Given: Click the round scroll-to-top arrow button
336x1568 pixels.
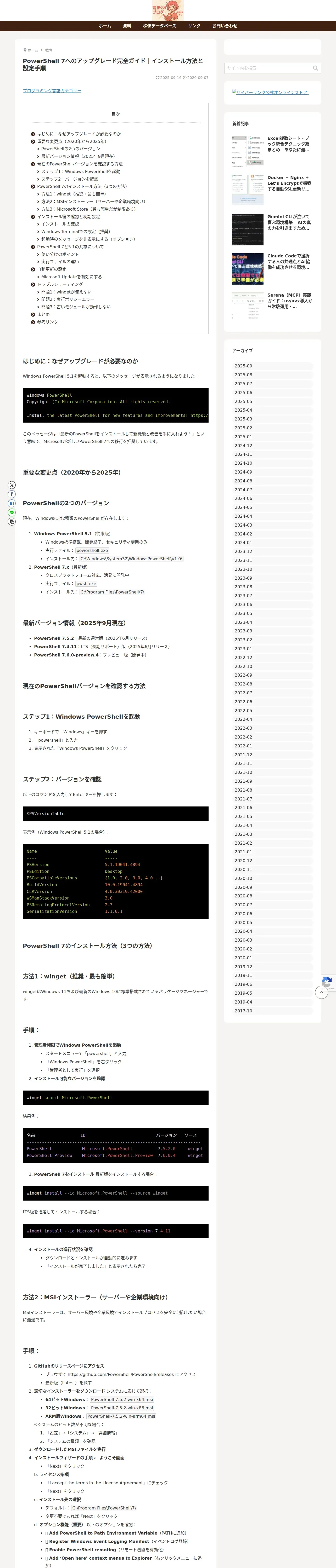Looking at the screenshot, I should pos(321,992).
